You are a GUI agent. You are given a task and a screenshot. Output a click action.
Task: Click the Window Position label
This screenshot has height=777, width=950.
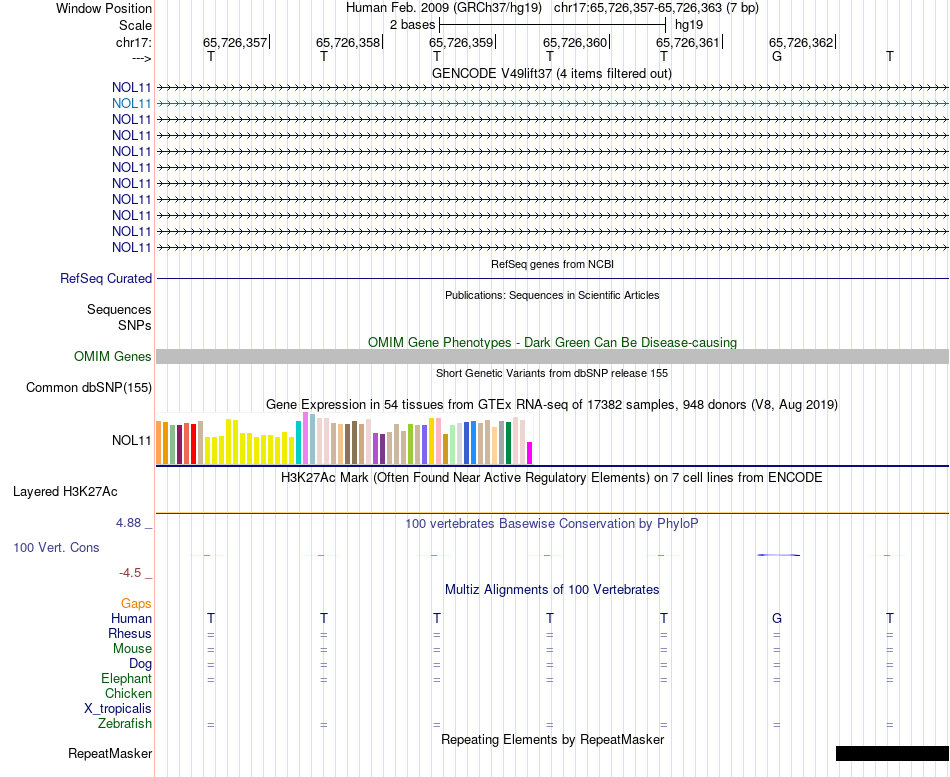[x=104, y=8]
